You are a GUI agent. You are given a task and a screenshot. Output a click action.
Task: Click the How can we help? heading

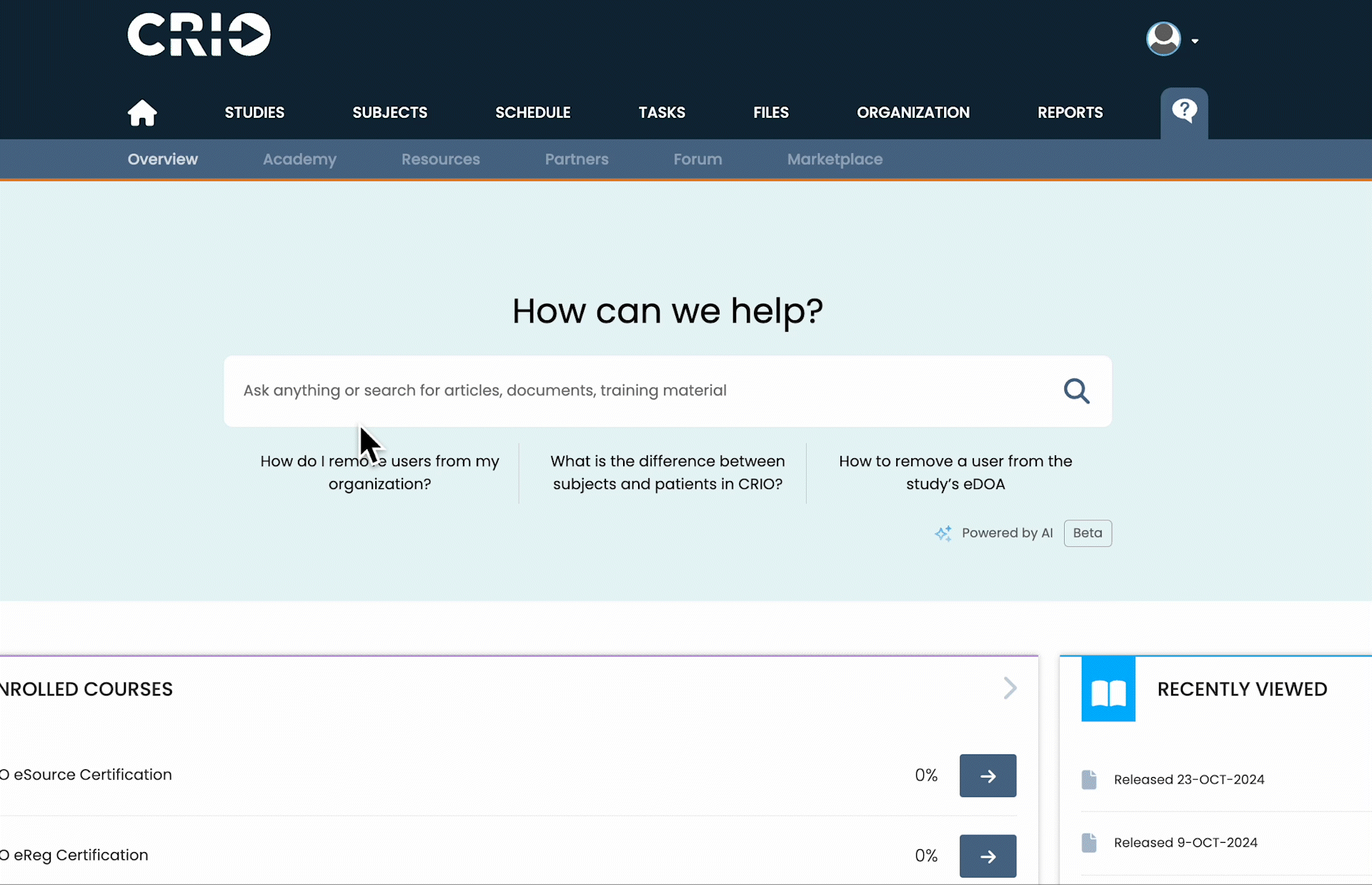(x=667, y=312)
